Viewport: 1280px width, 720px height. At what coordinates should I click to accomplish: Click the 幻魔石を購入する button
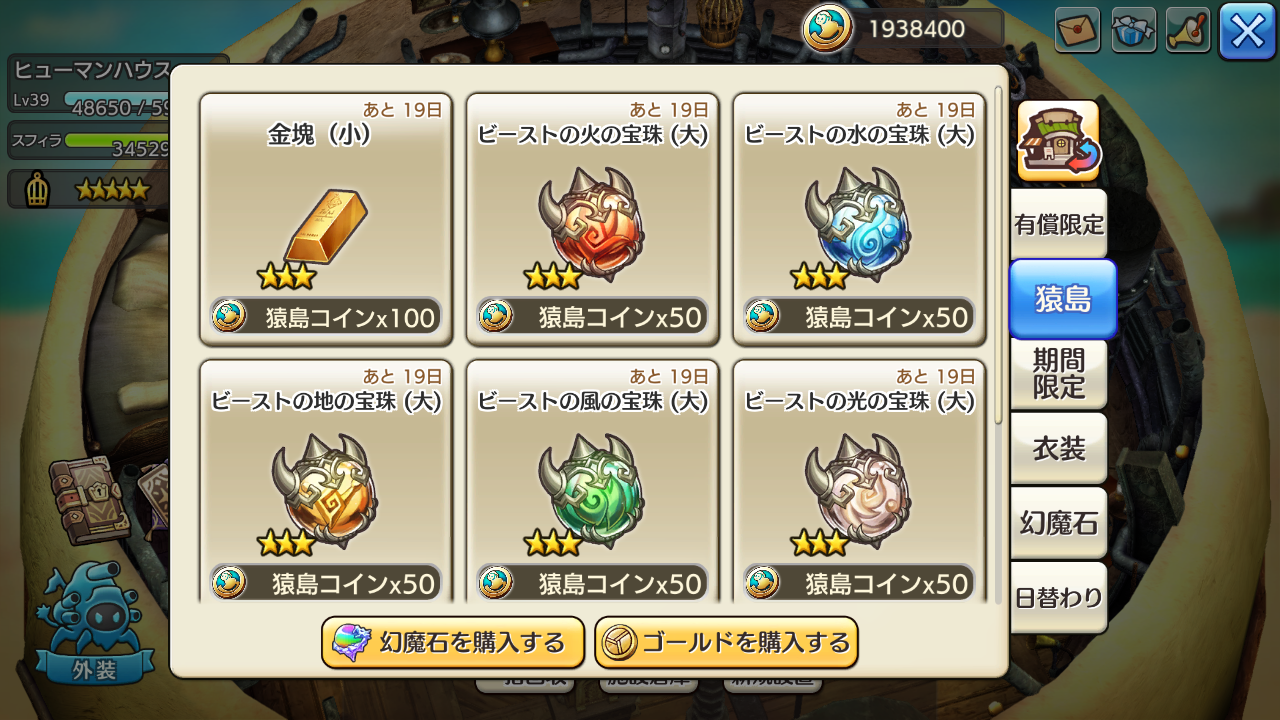click(453, 642)
